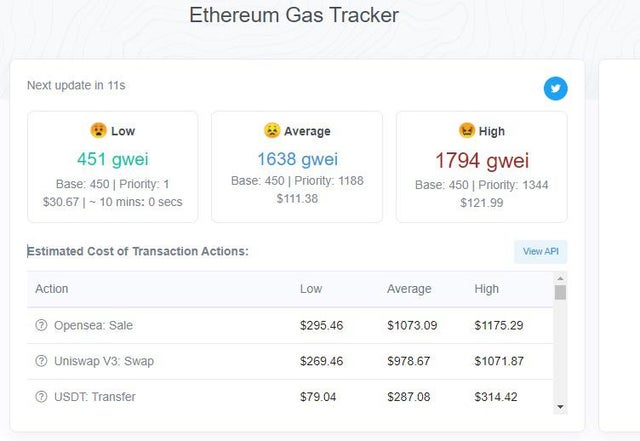Image resolution: width=640 pixels, height=441 pixels.
Task: Click the Twitter share icon
Action: 555,89
